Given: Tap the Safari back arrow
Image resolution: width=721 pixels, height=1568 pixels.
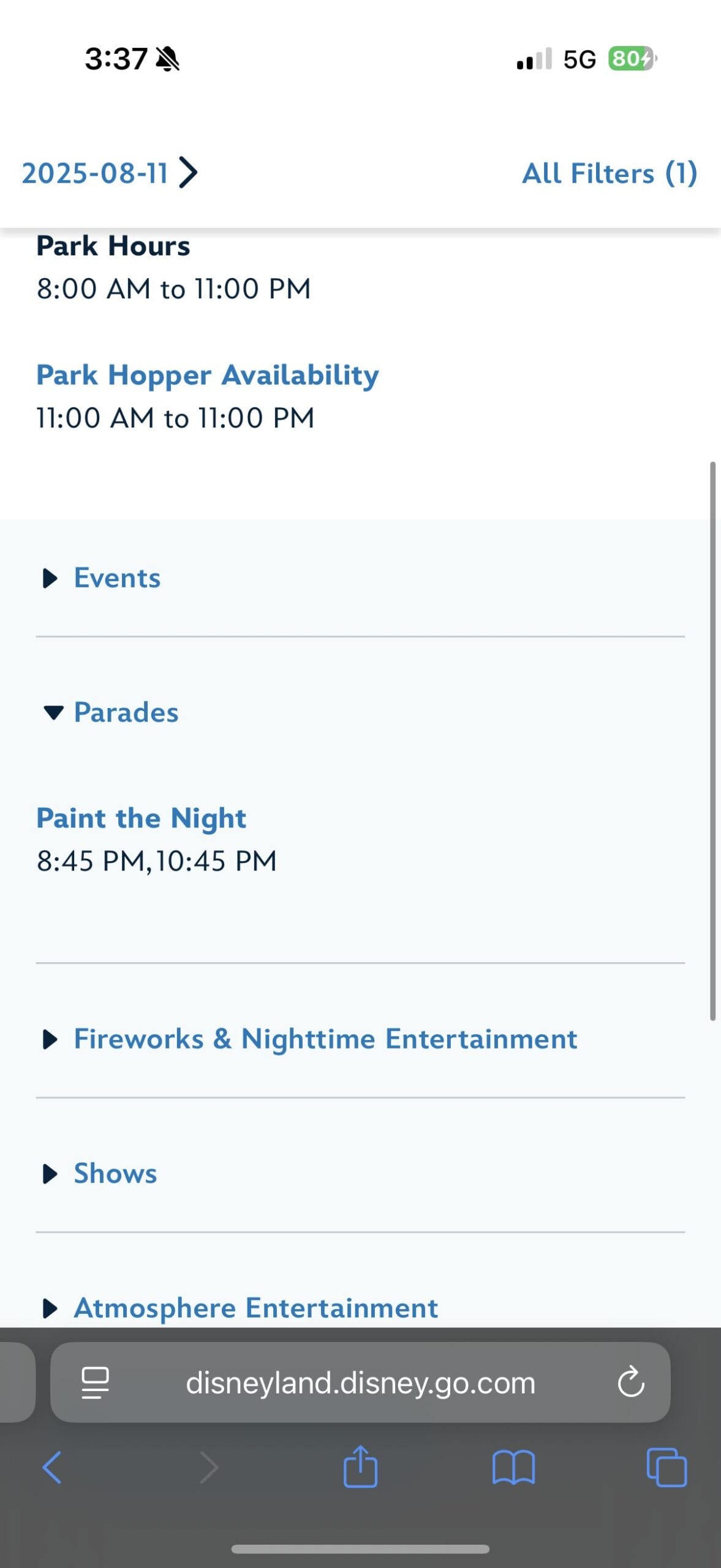Looking at the screenshot, I should pyautogui.click(x=52, y=1468).
